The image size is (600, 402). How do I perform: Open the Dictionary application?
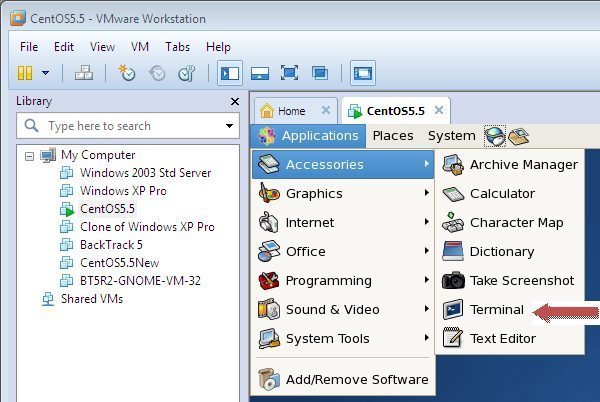click(510, 252)
